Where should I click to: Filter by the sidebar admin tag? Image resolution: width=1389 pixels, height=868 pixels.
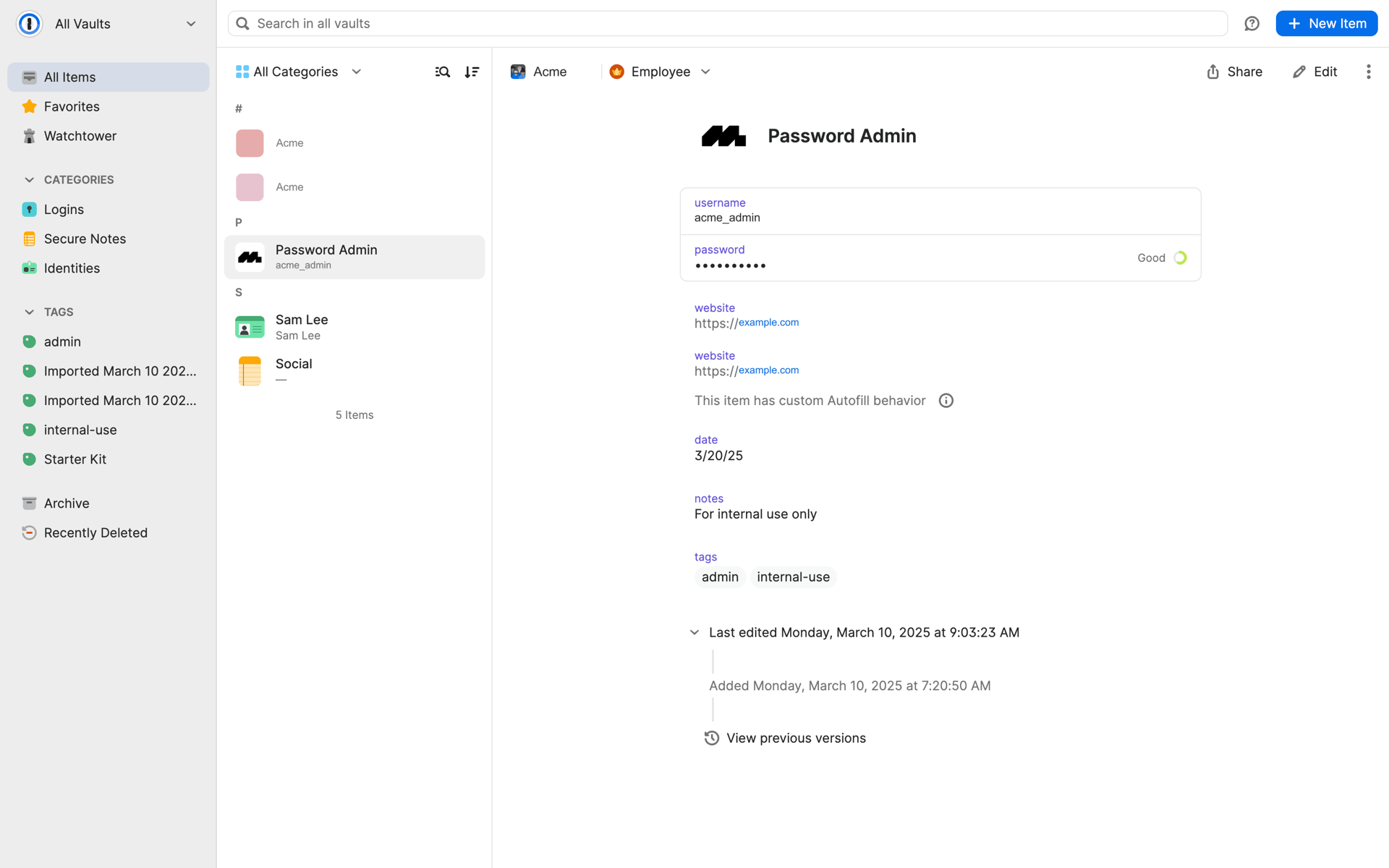coord(109,342)
